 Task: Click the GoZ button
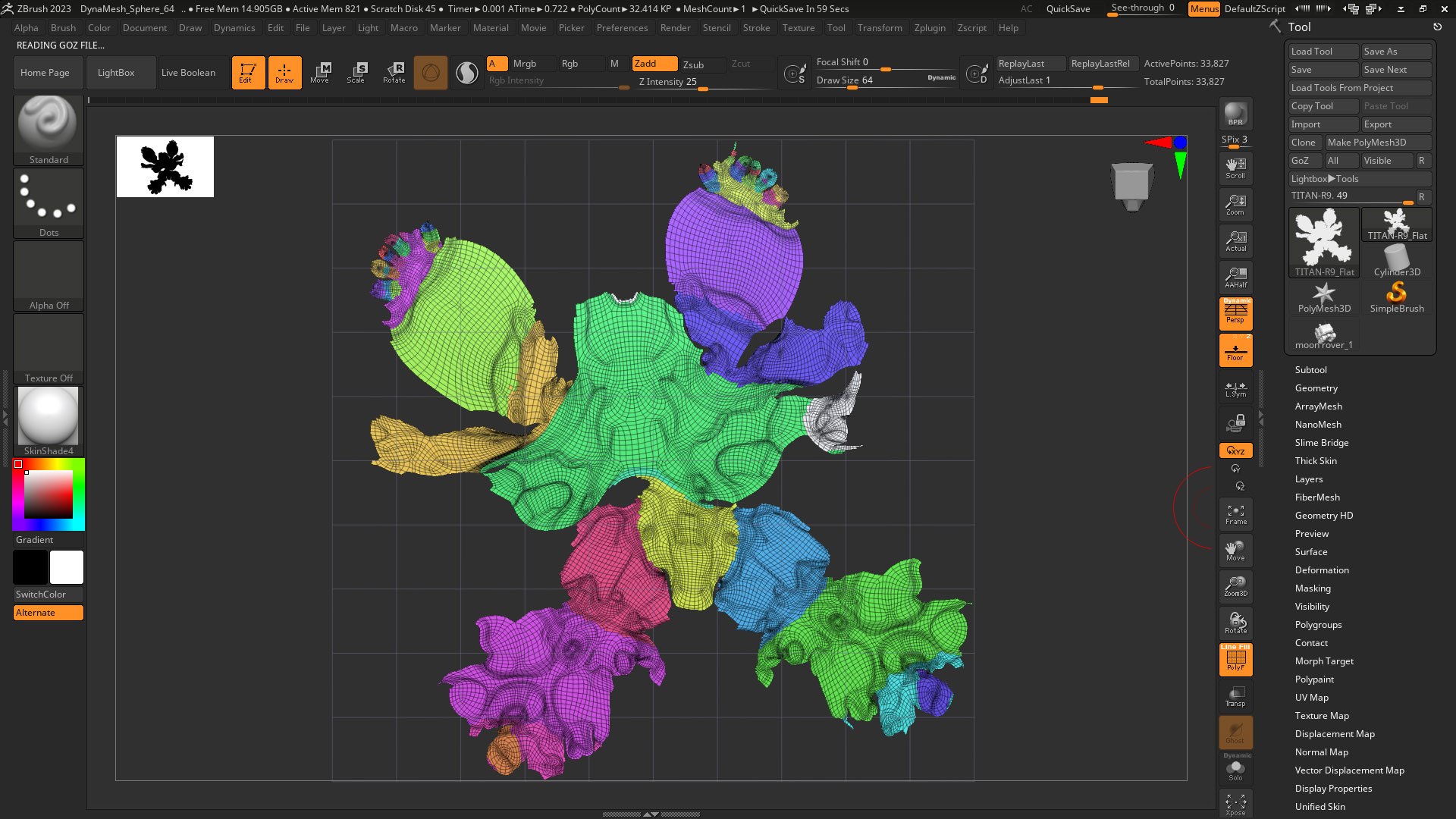(1305, 161)
